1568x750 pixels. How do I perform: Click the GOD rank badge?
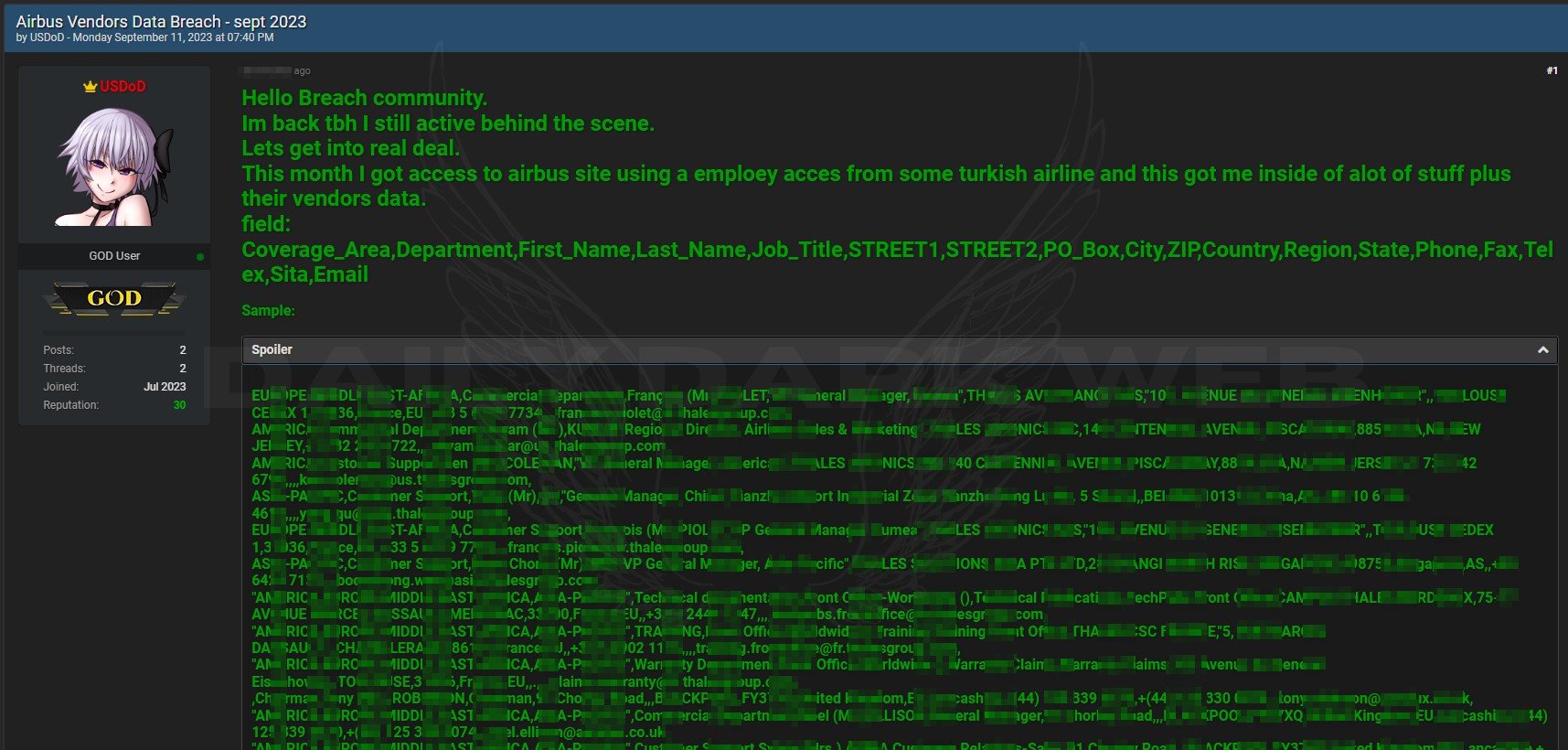pos(114,298)
